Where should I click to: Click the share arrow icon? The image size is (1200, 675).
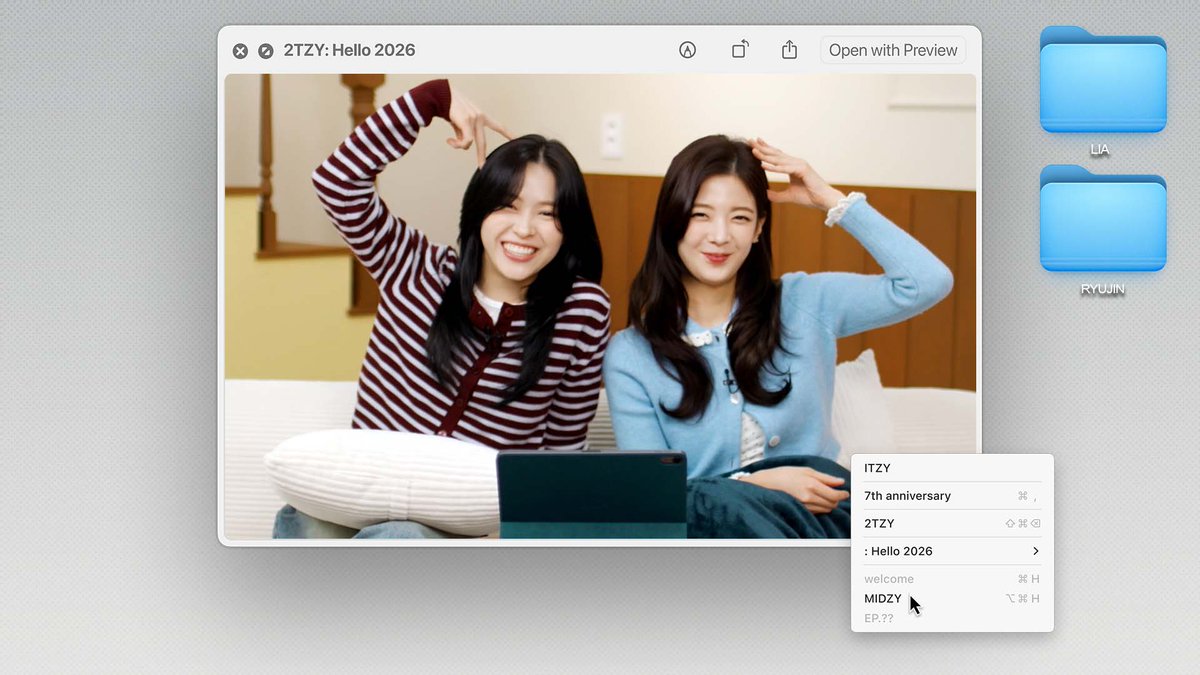[x=789, y=49]
